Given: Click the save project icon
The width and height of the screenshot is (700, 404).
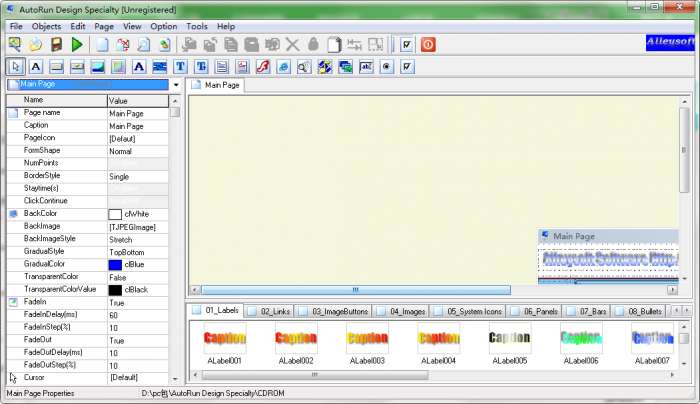Looking at the screenshot, I should [x=56, y=45].
